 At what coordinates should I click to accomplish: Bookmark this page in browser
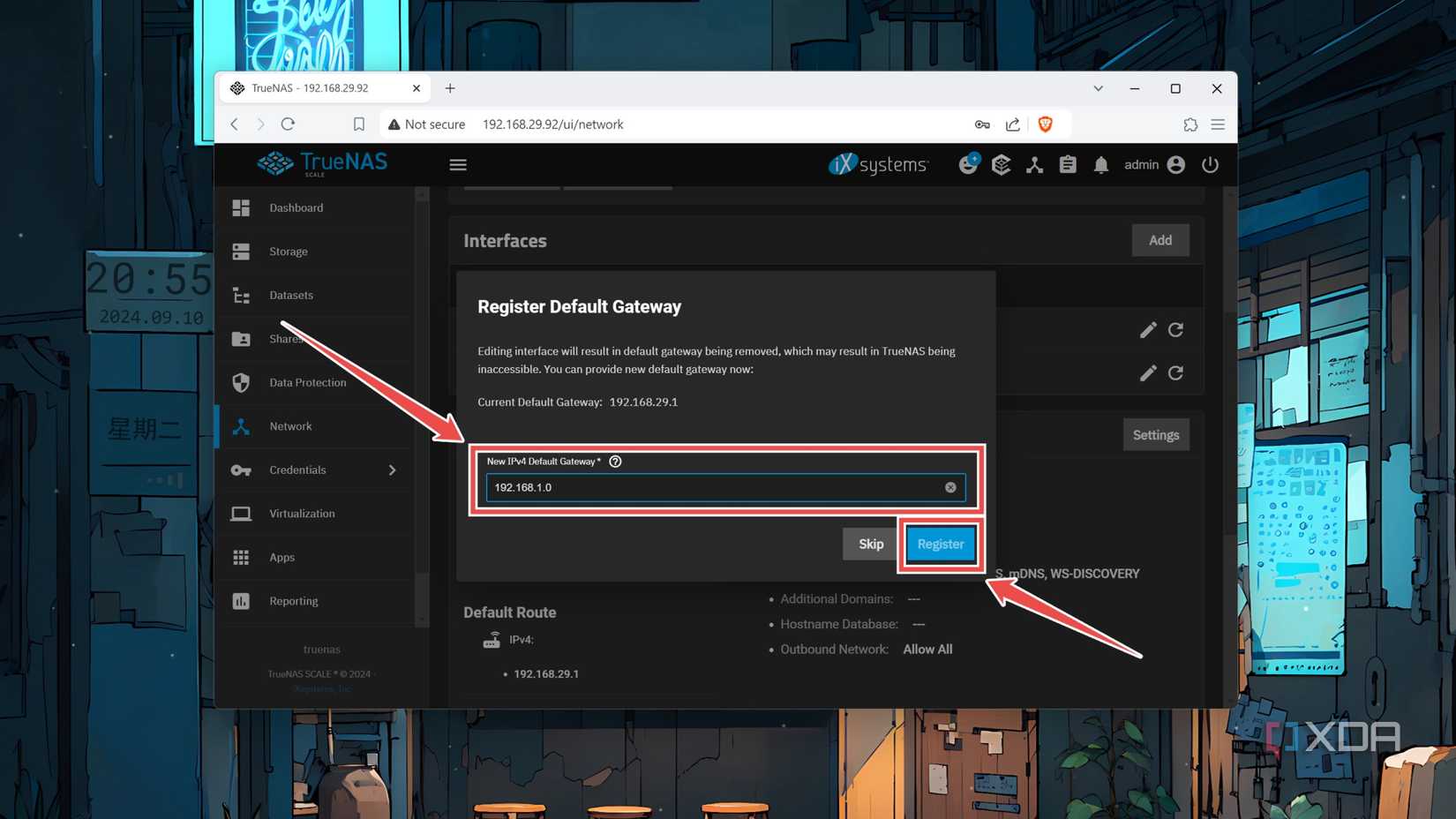(x=358, y=124)
